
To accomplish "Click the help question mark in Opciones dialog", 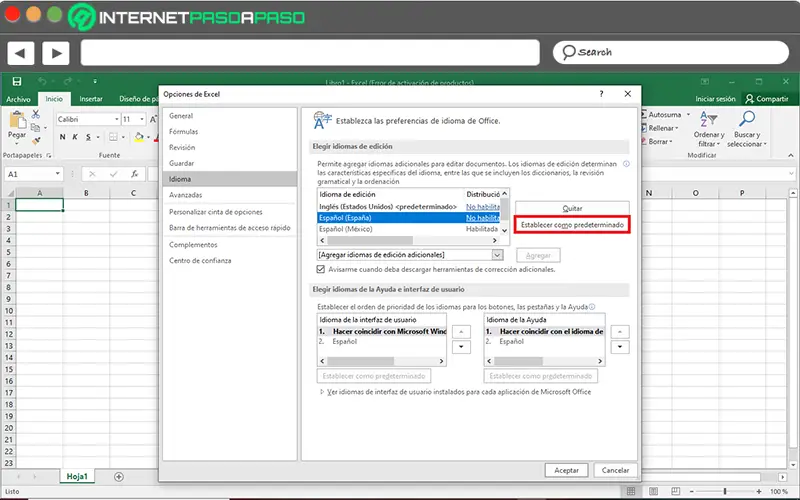I will pos(602,94).
